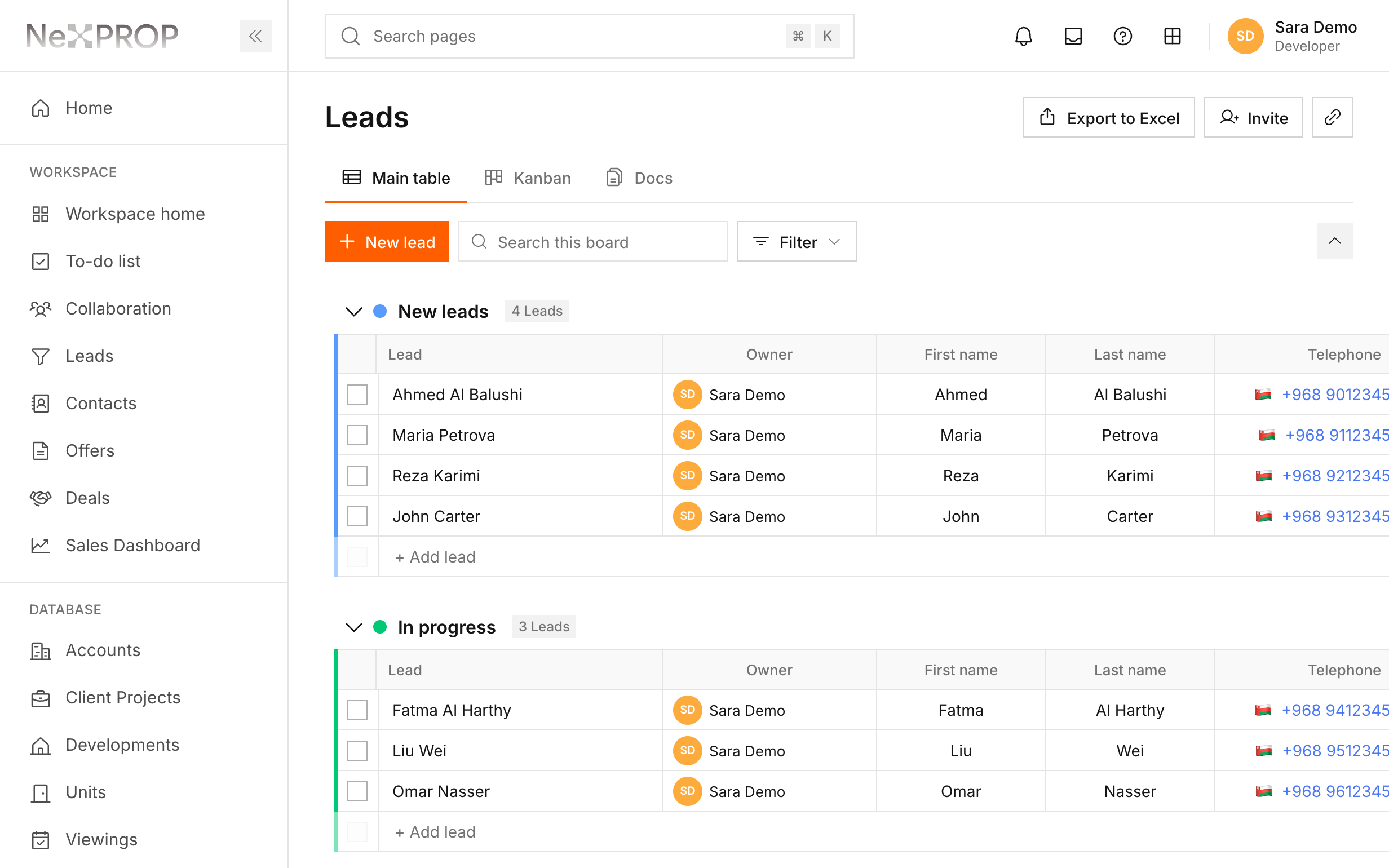The image size is (1389, 868).
Task: Switch to Kanban tab
Action: point(528,179)
